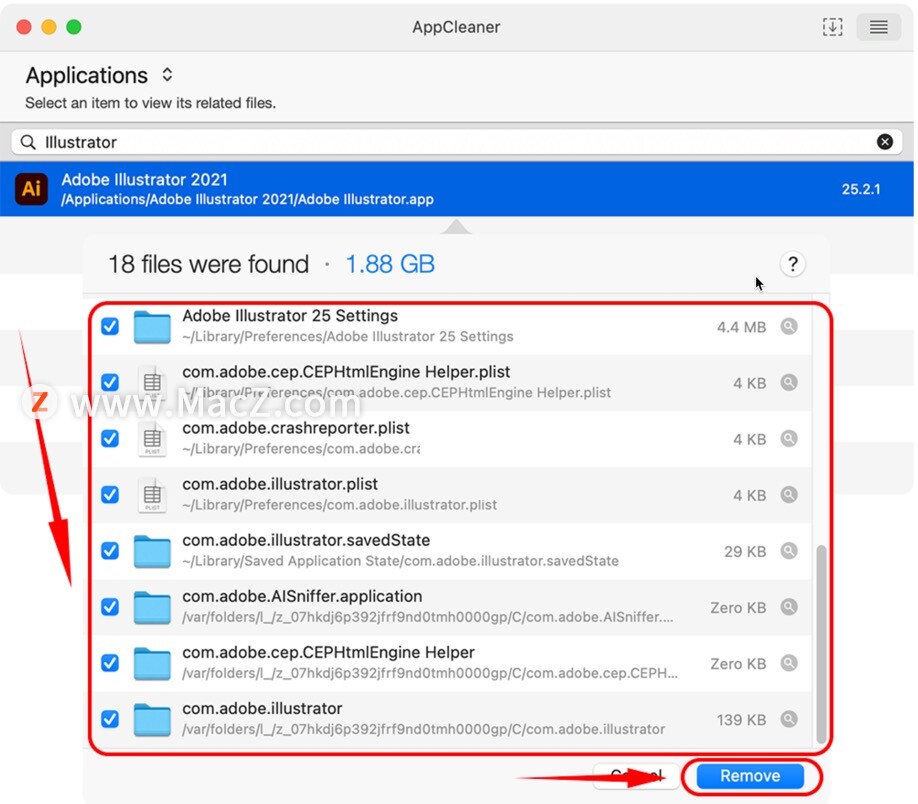Reveal com.adobe.cep.CEPHtmlEngine Helper.plist in Finder
The image size is (918, 804).
789,382
